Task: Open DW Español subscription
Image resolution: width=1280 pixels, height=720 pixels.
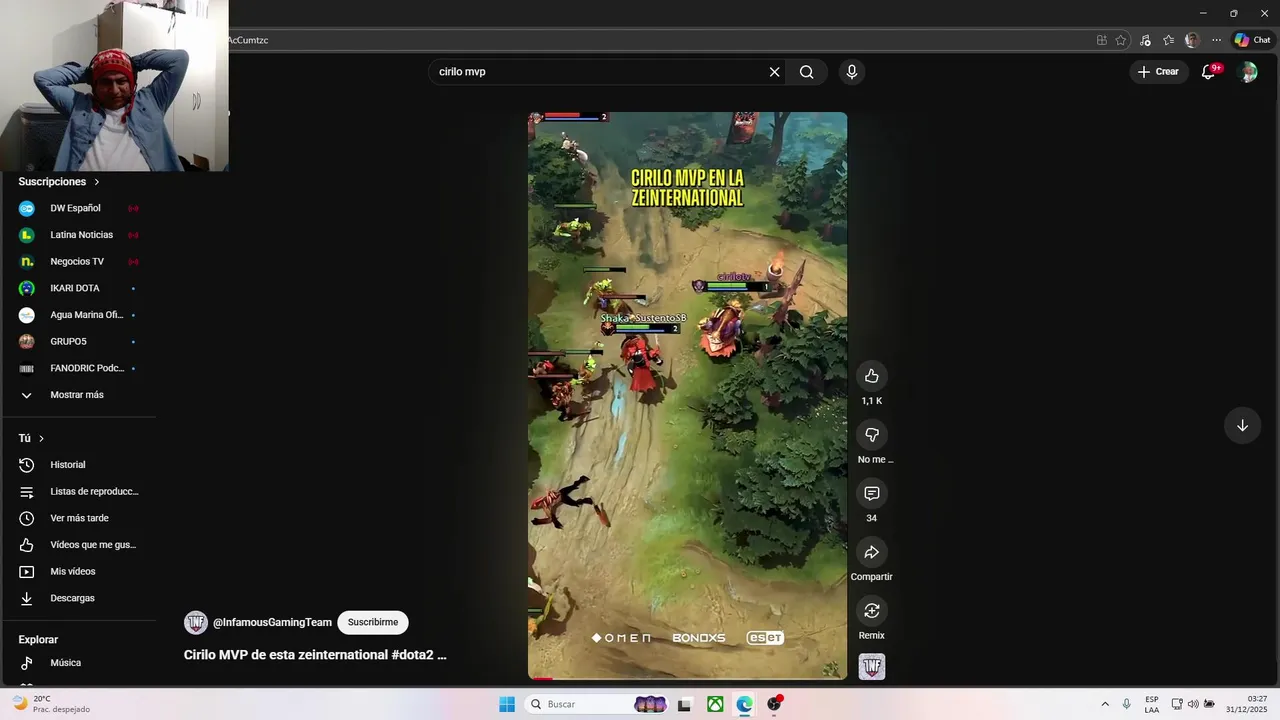Action: (x=78, y=208)
